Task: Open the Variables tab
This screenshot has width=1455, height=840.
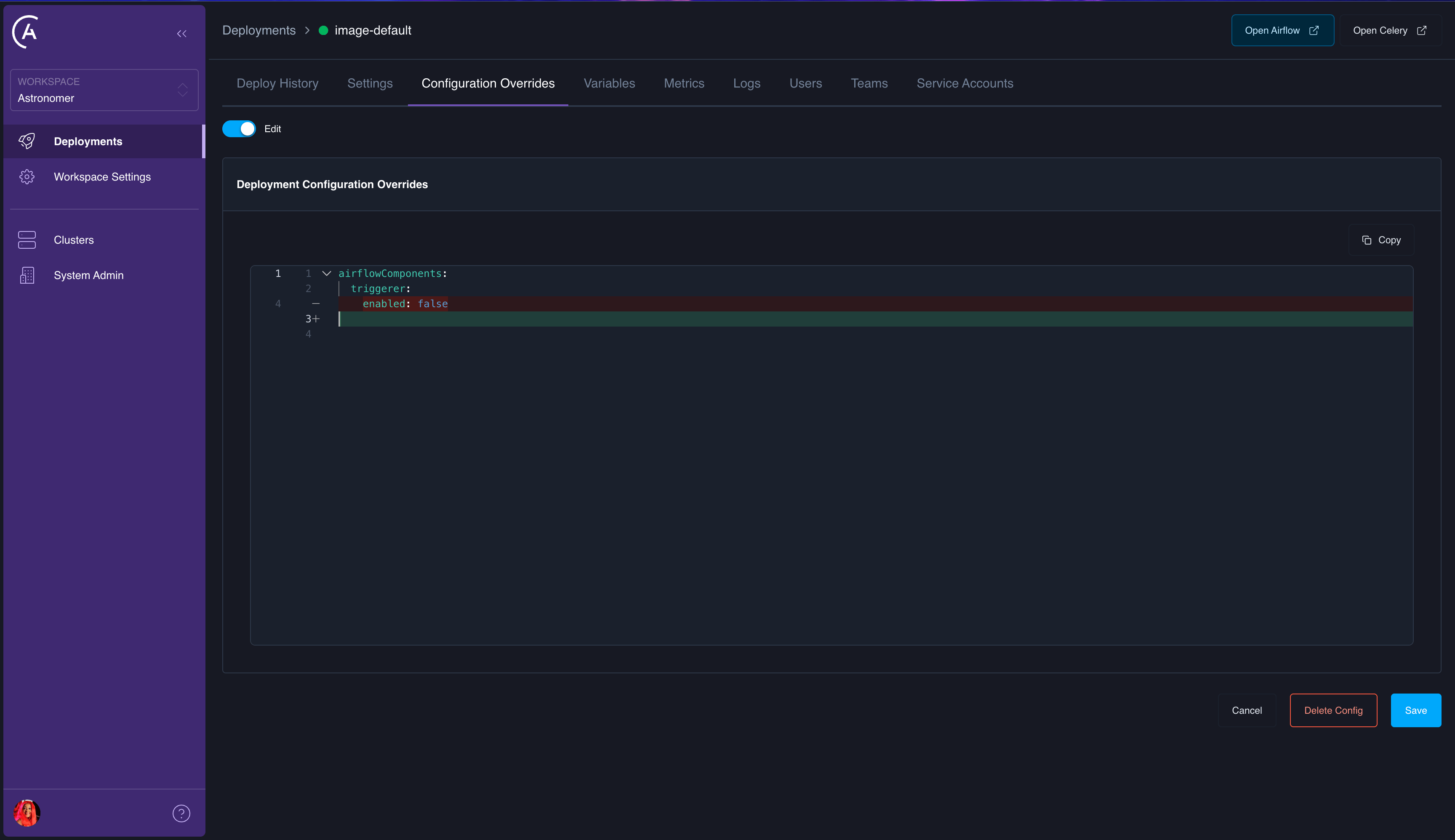Action: (609, 84)
